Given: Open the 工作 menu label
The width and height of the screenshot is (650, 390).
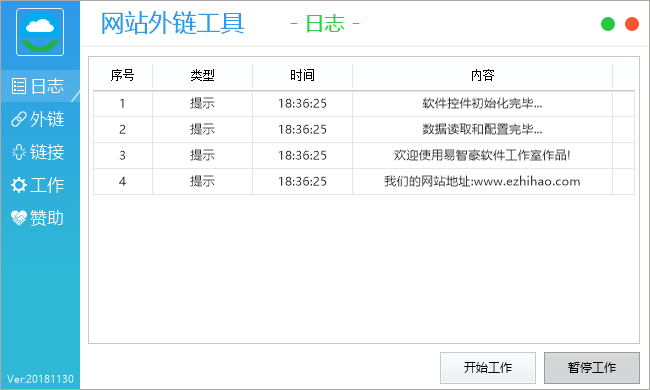Looking at the screenshot, I should click(47, 185).
